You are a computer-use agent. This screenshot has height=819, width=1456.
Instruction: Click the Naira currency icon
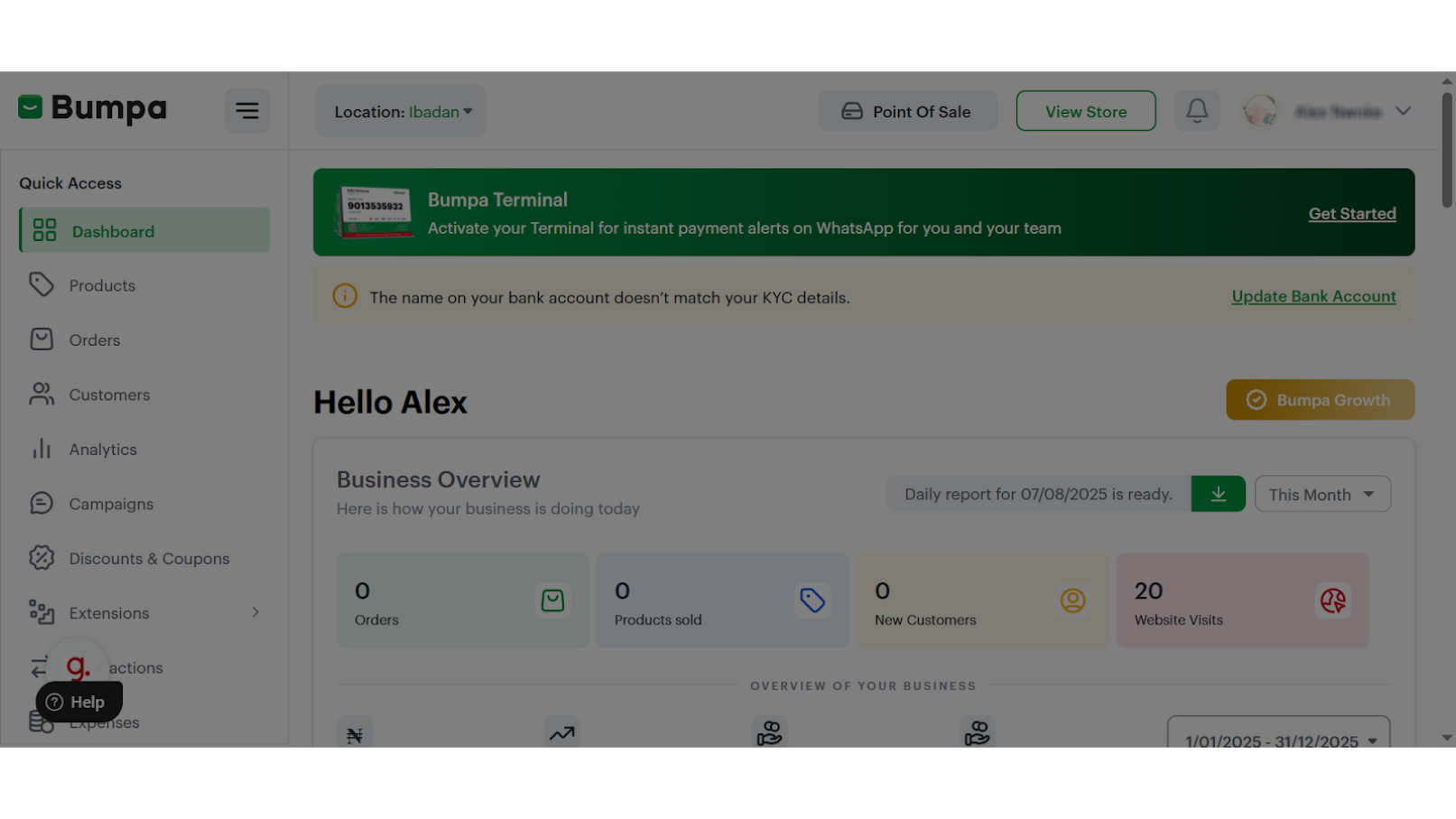(x=355, y=733)
